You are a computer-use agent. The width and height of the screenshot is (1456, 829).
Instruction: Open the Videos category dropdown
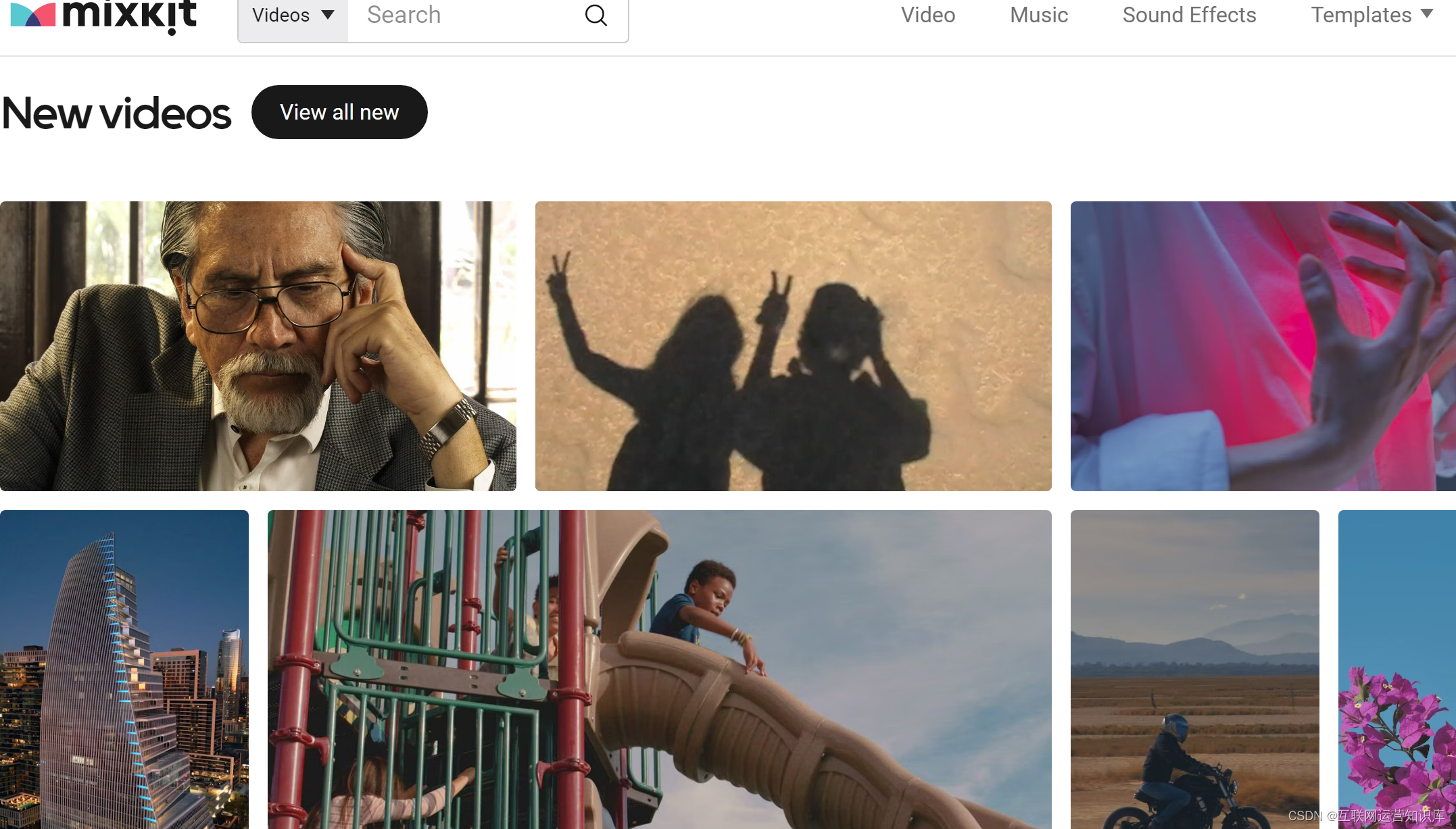pyautogui.click(x=293, y=16)
